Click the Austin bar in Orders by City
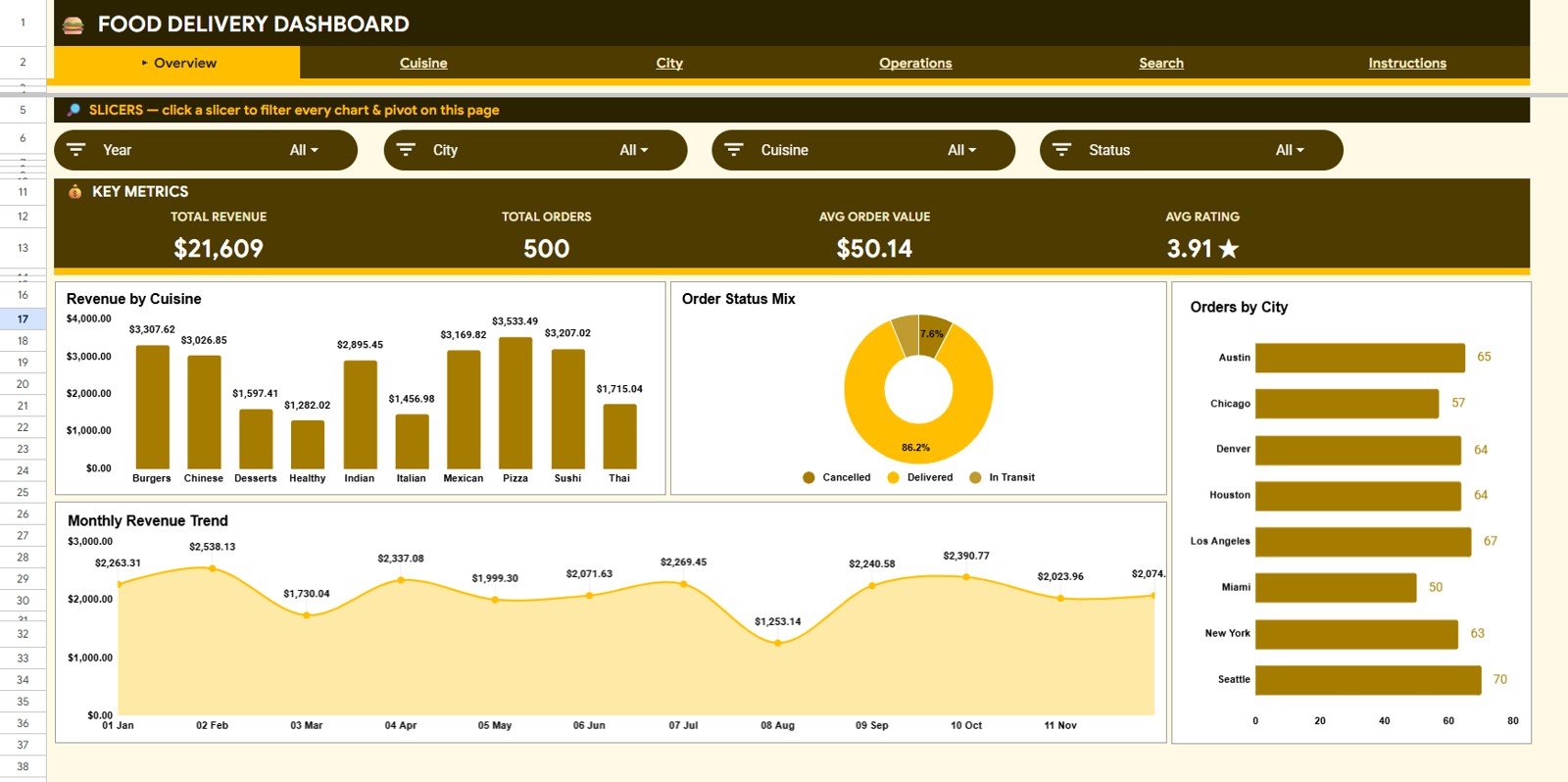1568x782 pixels. pyautogui.click(x=1360, y=358)
